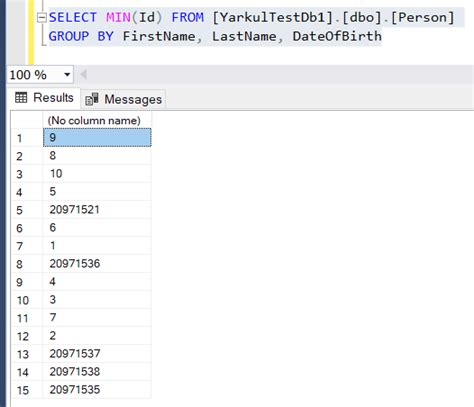474x407 pixels.
Task: Select the cell containing 20971521
Action: [x=97, y=209]
